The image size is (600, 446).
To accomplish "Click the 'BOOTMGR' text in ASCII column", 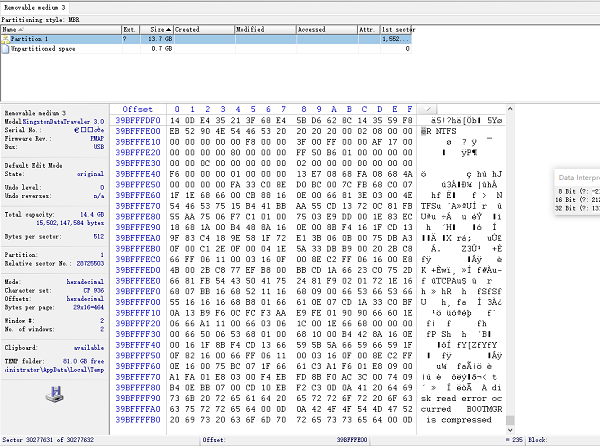I will click(484, 409).
